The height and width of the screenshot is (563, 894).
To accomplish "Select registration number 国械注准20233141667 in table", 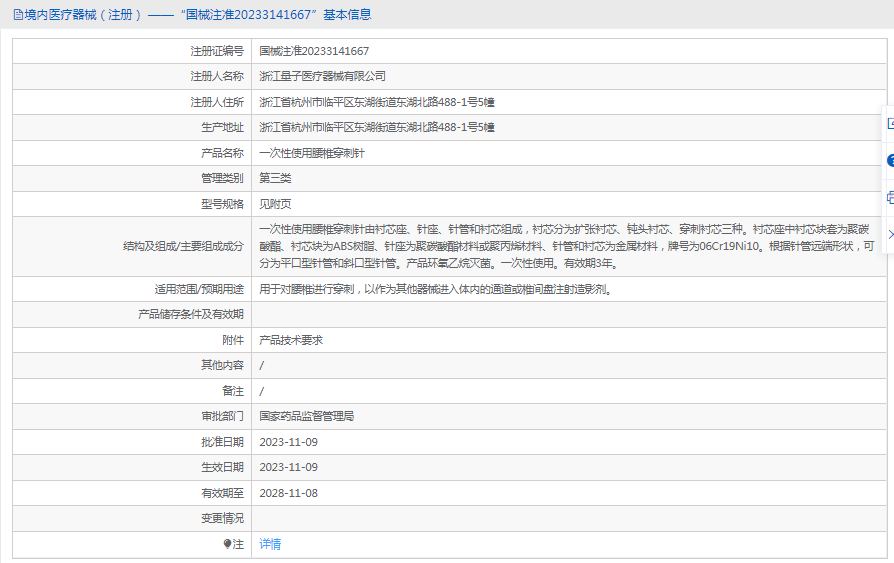I will (314, 51).
